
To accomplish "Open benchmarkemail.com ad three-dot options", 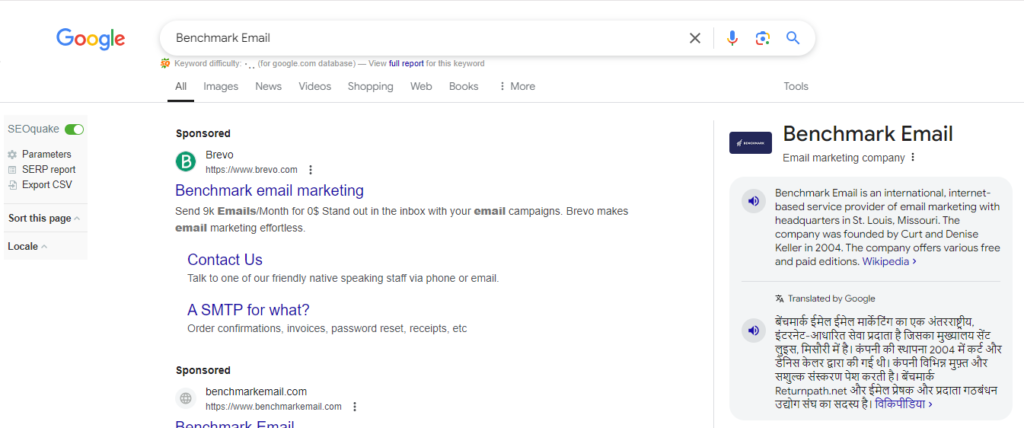I will coord(355,406).
